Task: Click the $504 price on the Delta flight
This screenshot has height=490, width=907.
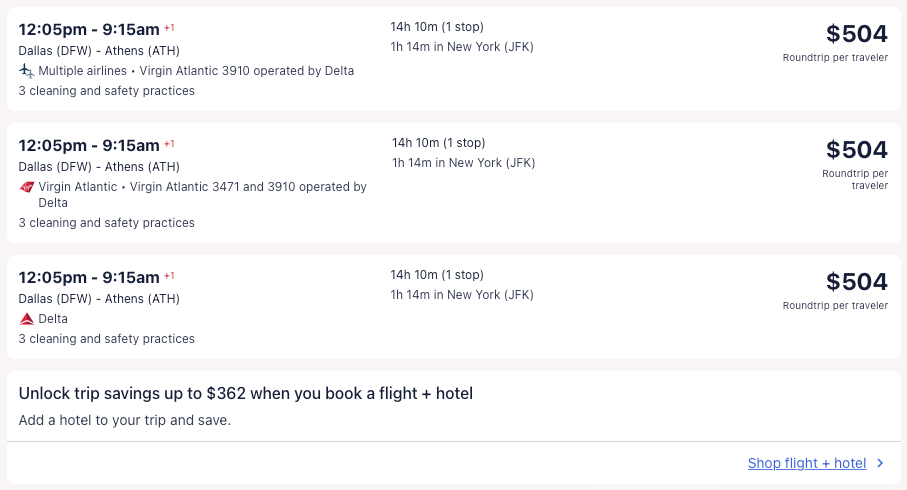Action: pyautogui.click(x=856, y=282)
